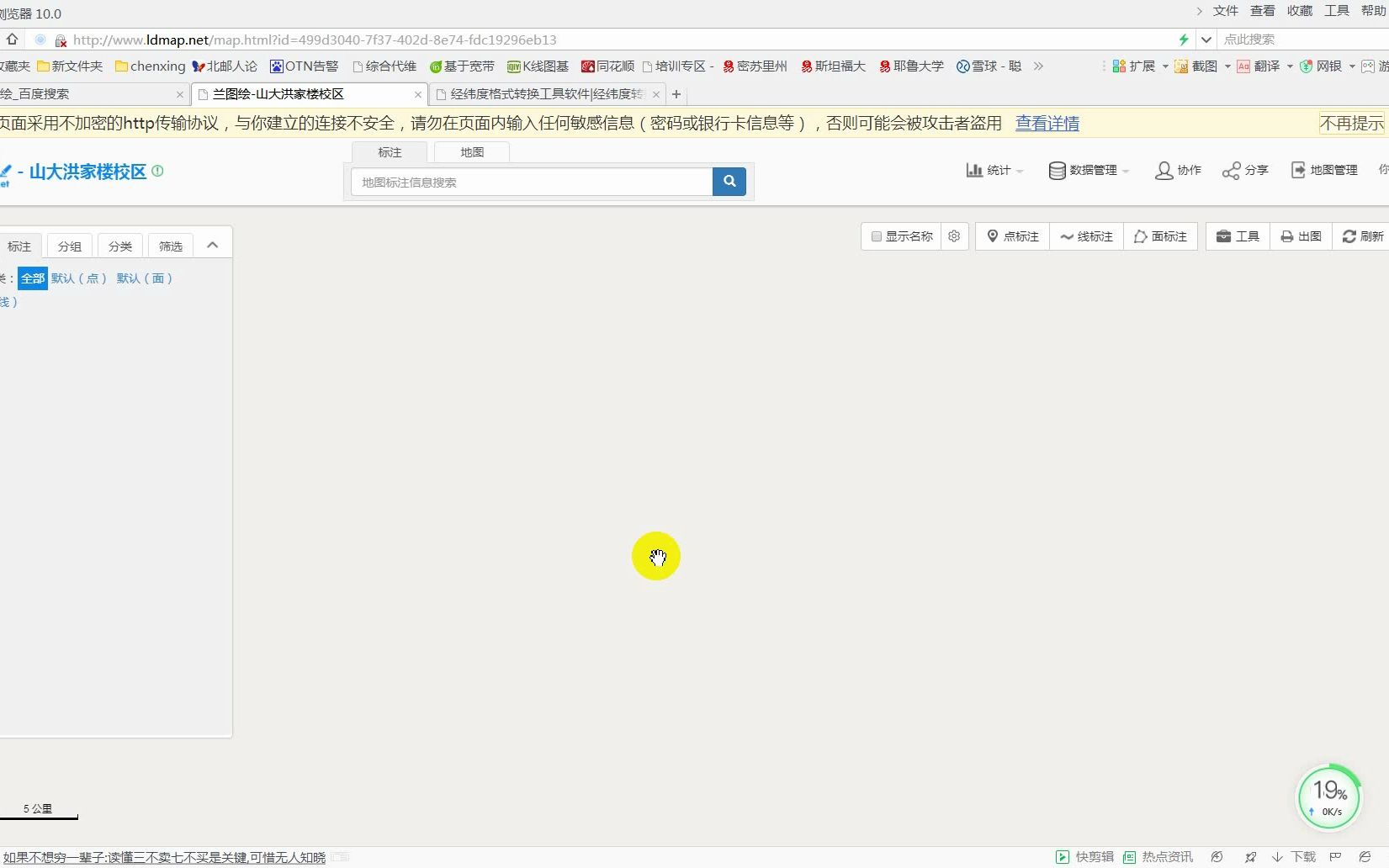This screenshot has height=868, width=1389.
Task: Switch to the 地图 search tab
Action: 472,152
